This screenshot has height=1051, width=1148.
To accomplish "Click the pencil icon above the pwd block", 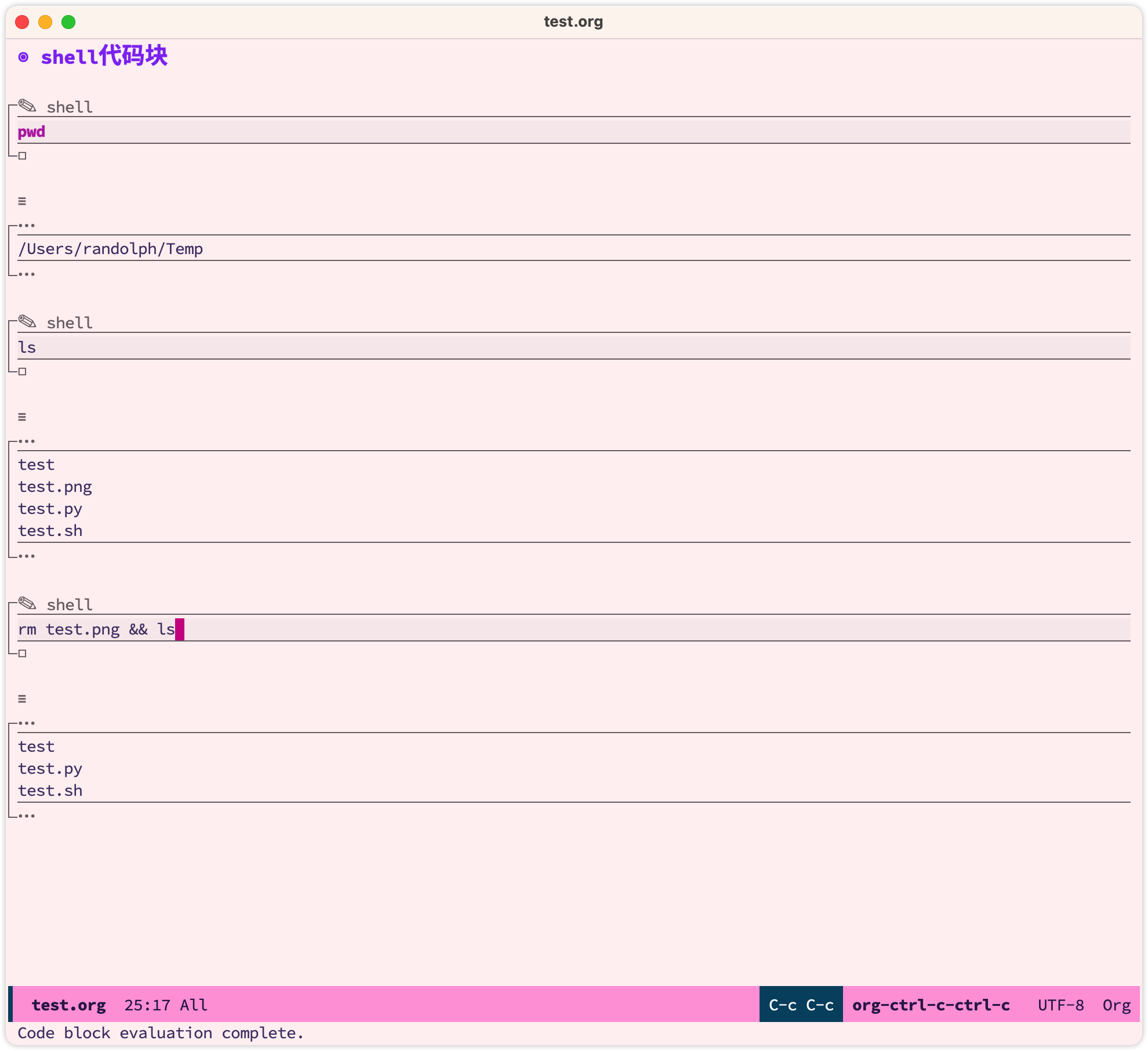I will (27, 106).
